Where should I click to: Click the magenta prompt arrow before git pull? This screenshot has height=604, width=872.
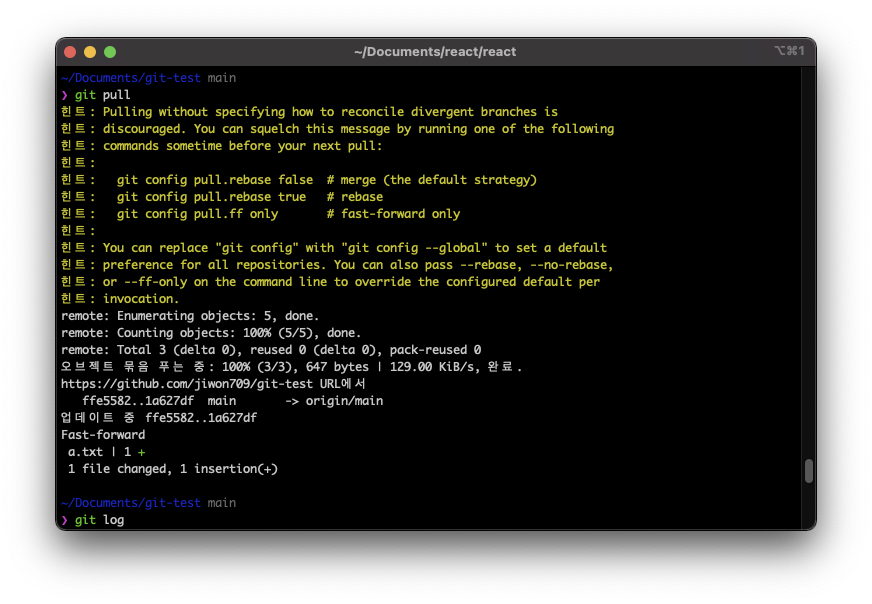[65, 95]
